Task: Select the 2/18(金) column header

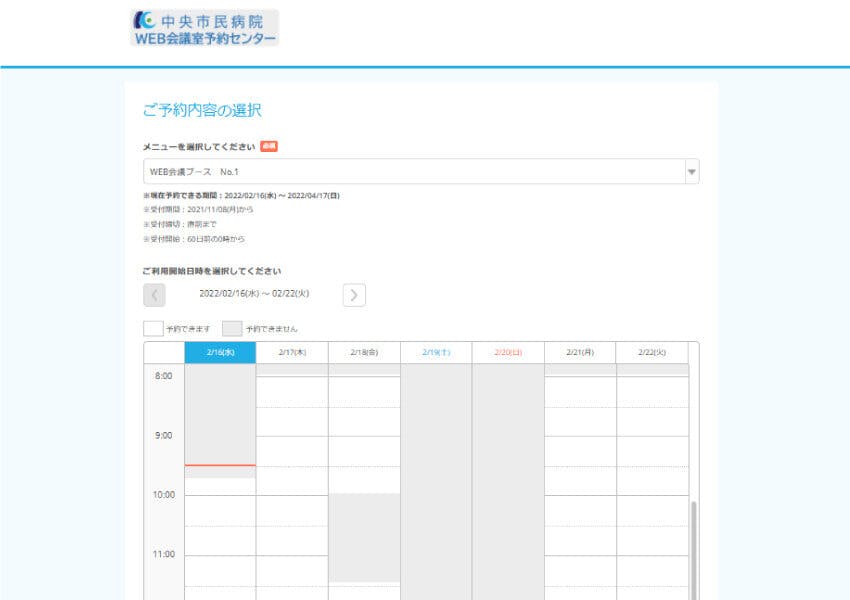Action: click(364, 353)
